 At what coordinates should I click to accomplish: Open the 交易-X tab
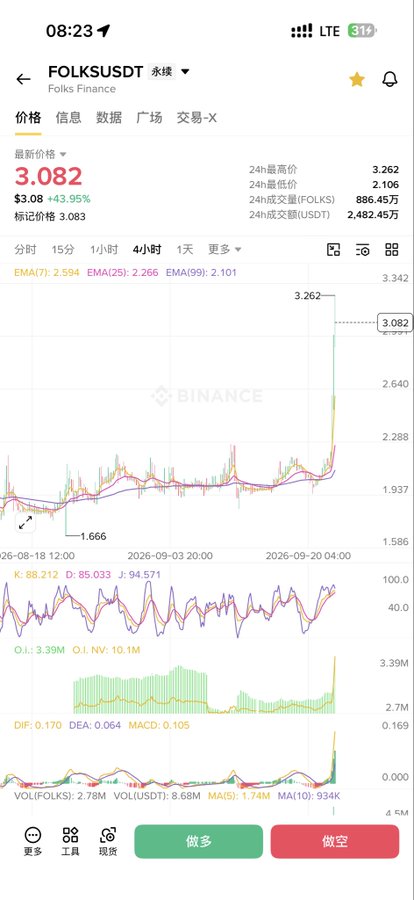(x=196, y=118)
